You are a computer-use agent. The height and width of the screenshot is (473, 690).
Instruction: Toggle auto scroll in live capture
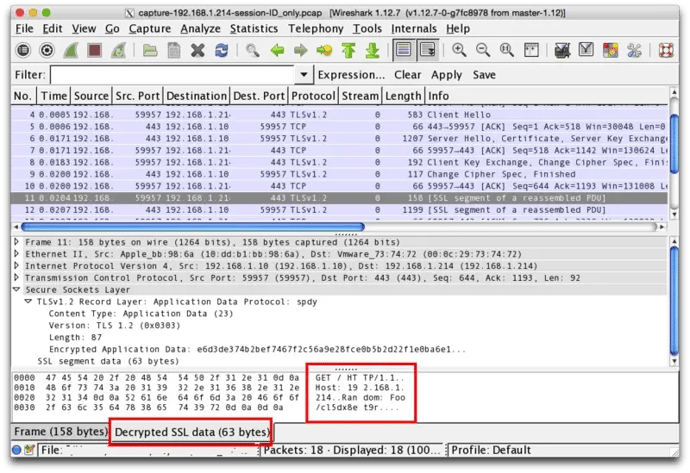point(427,50)
